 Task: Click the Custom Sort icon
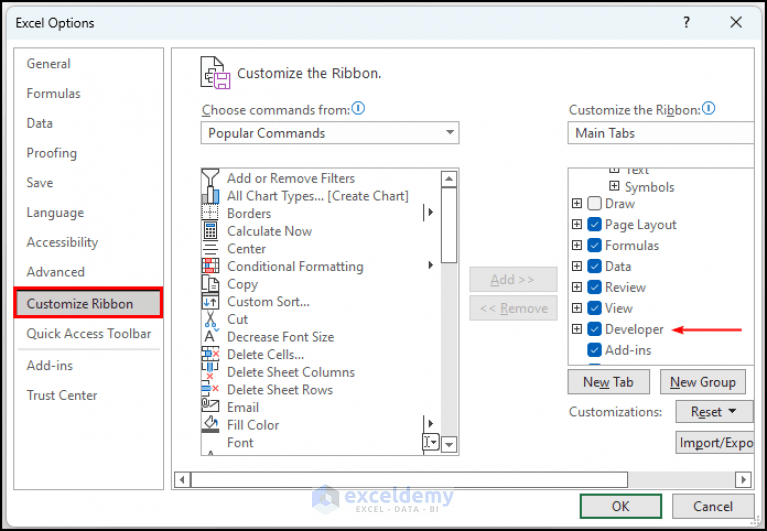(x=210, y=301)
